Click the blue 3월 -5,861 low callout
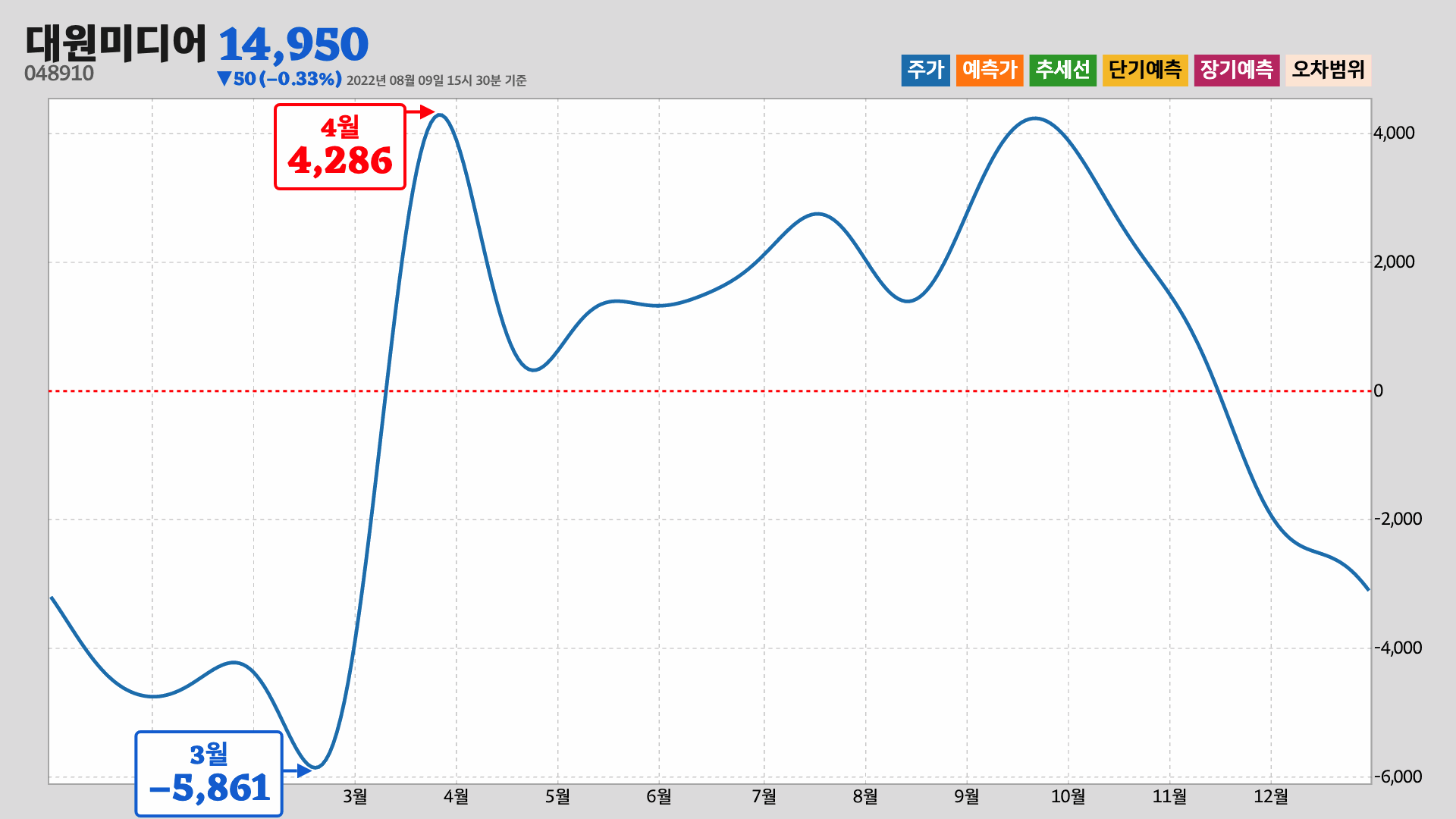 tap(209, 773)
